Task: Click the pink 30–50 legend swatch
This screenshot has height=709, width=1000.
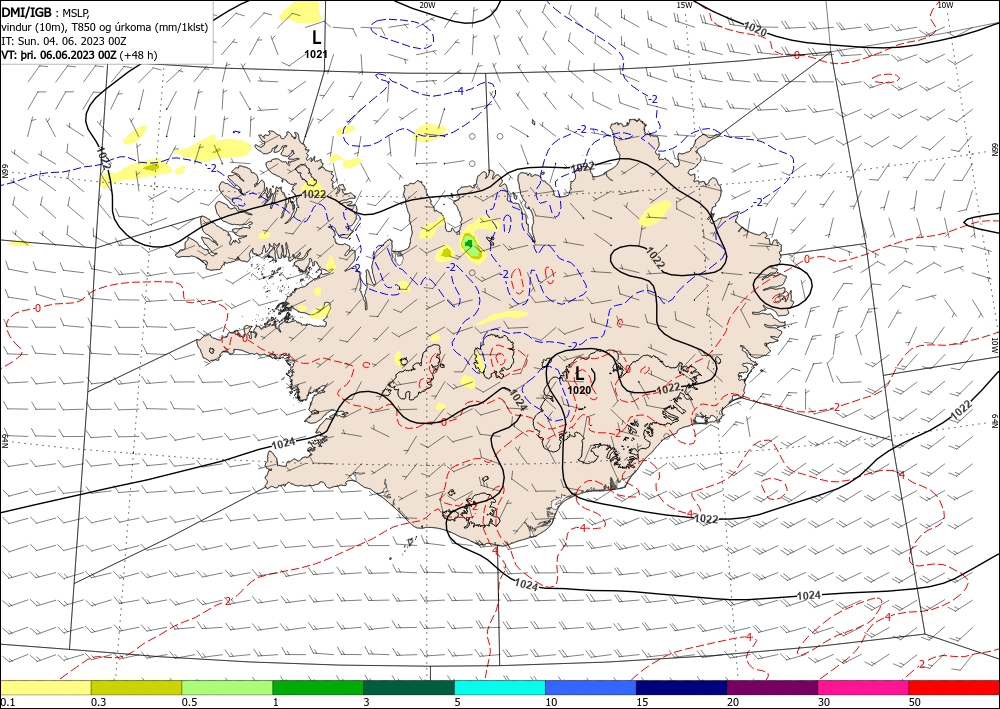Action: 864,687
